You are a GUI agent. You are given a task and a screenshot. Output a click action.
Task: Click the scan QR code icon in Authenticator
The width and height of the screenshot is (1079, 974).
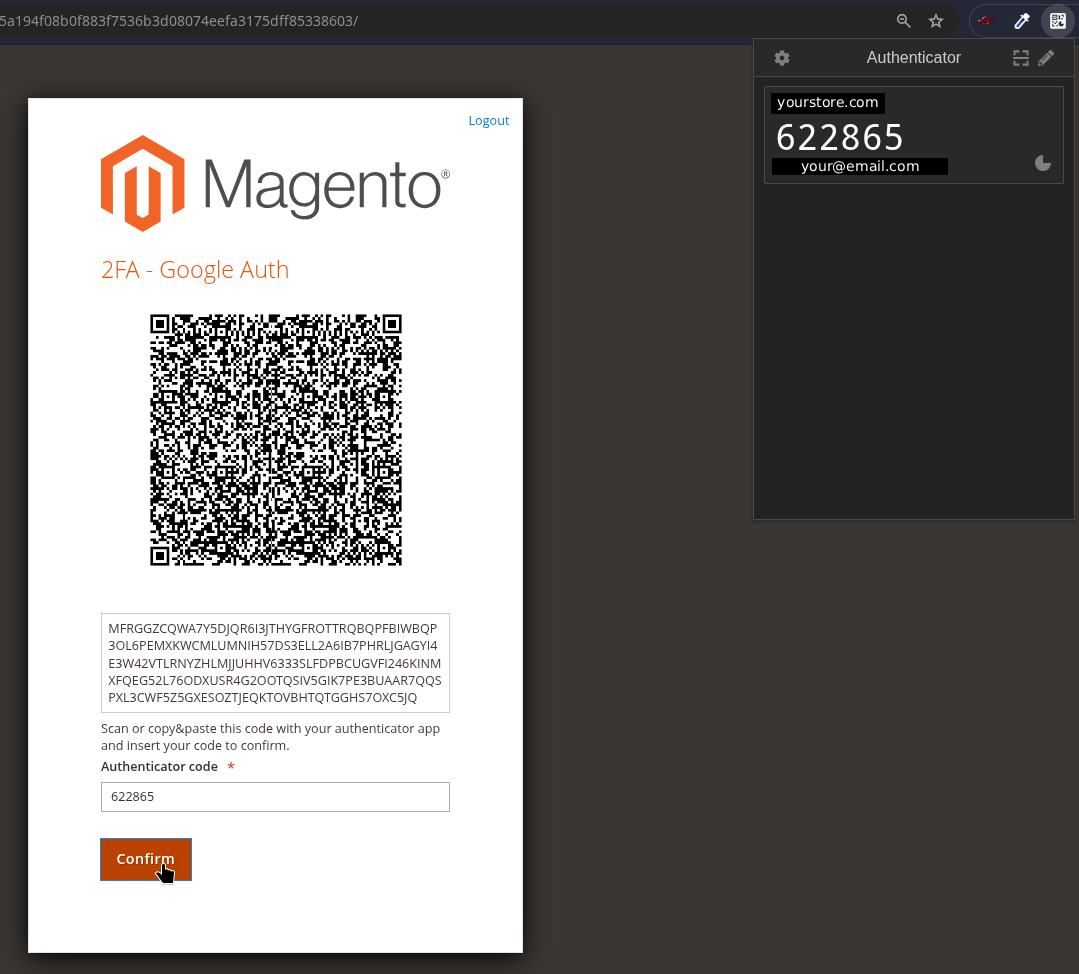pos(1021,58)
